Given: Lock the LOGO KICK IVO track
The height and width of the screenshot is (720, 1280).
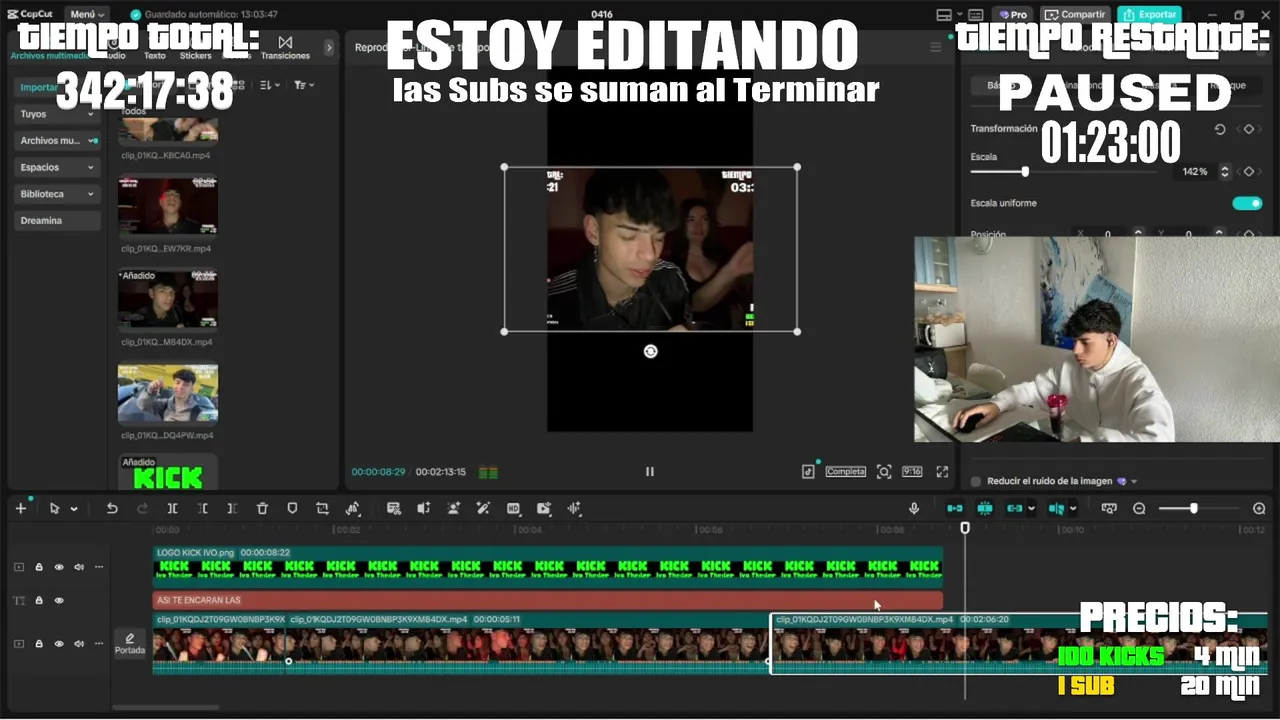Looking at the screenshot, I should (39, 567).
